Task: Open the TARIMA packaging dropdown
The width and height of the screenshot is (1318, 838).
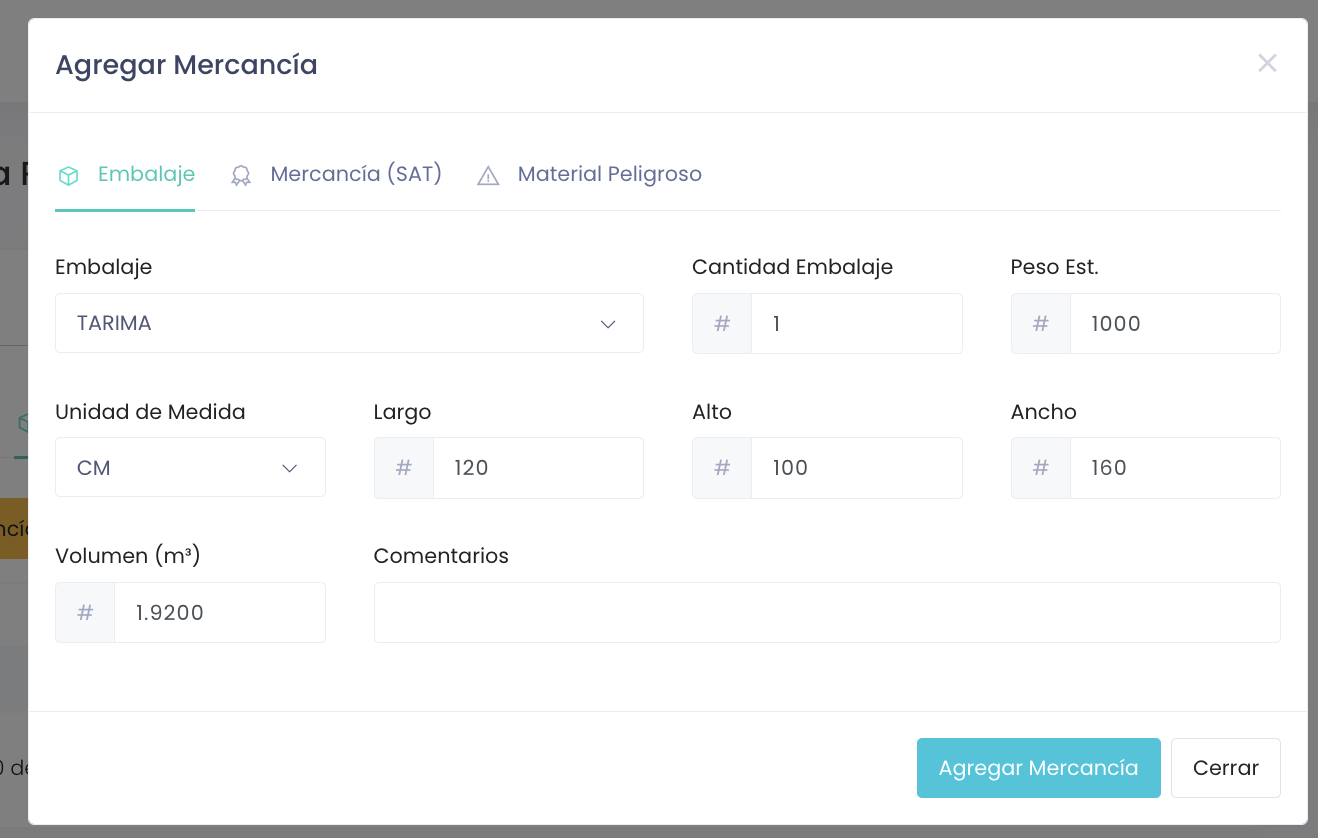Action: click(x=349, y=323)
